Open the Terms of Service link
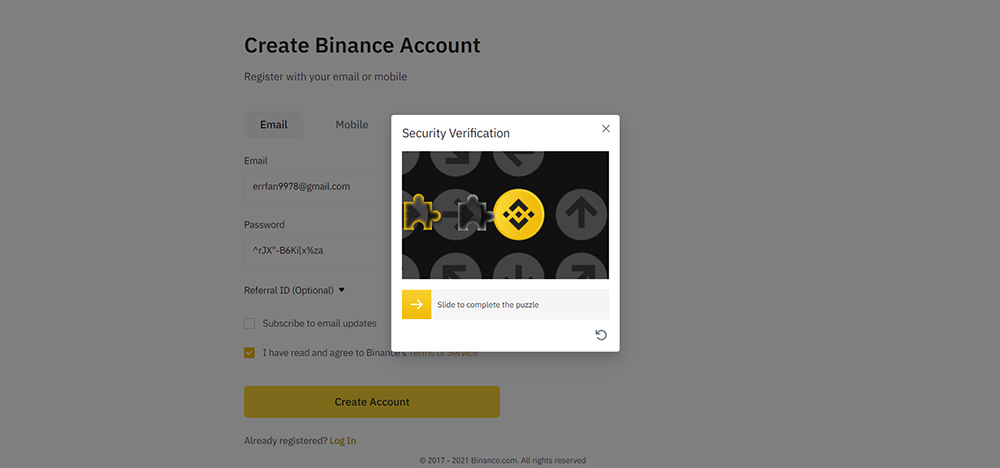The height and width of the screenshot is (468, 1000). point(443,353)
